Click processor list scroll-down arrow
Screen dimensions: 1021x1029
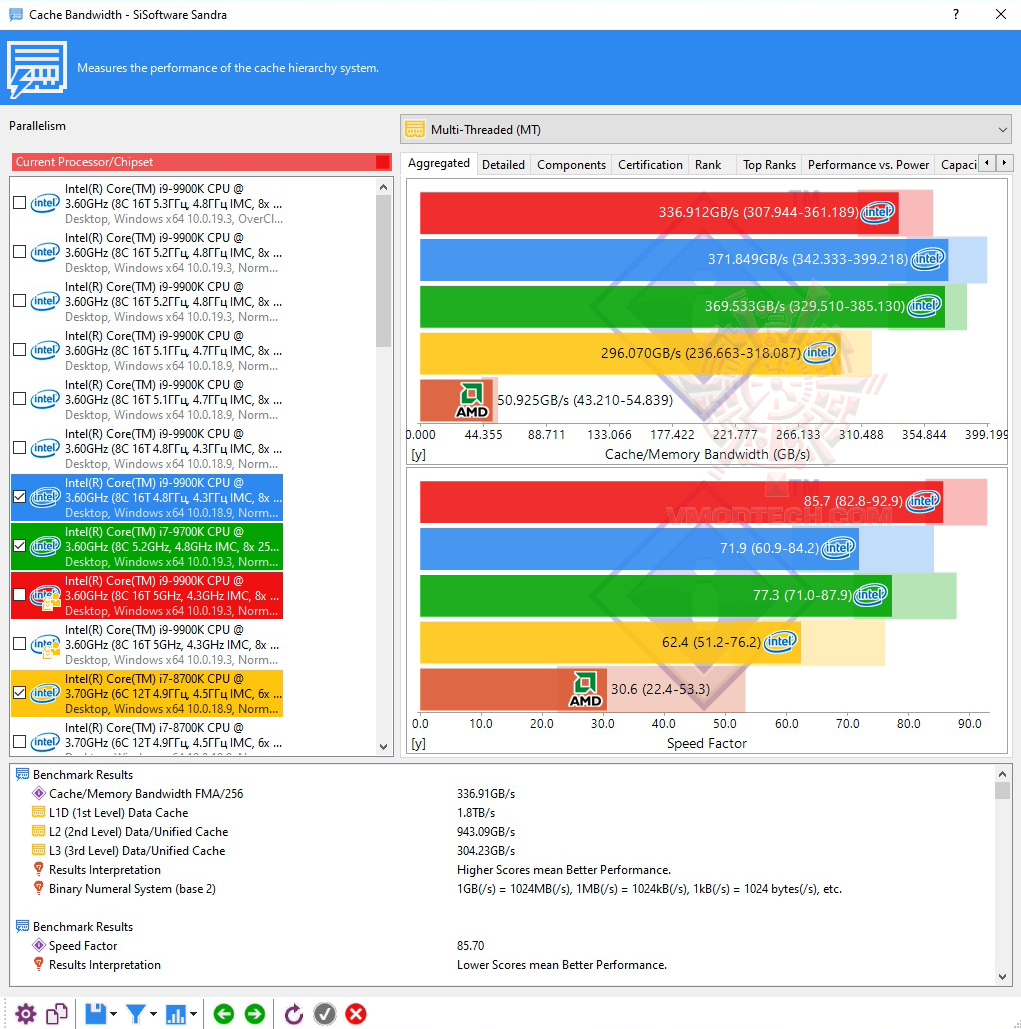(384, 747)
